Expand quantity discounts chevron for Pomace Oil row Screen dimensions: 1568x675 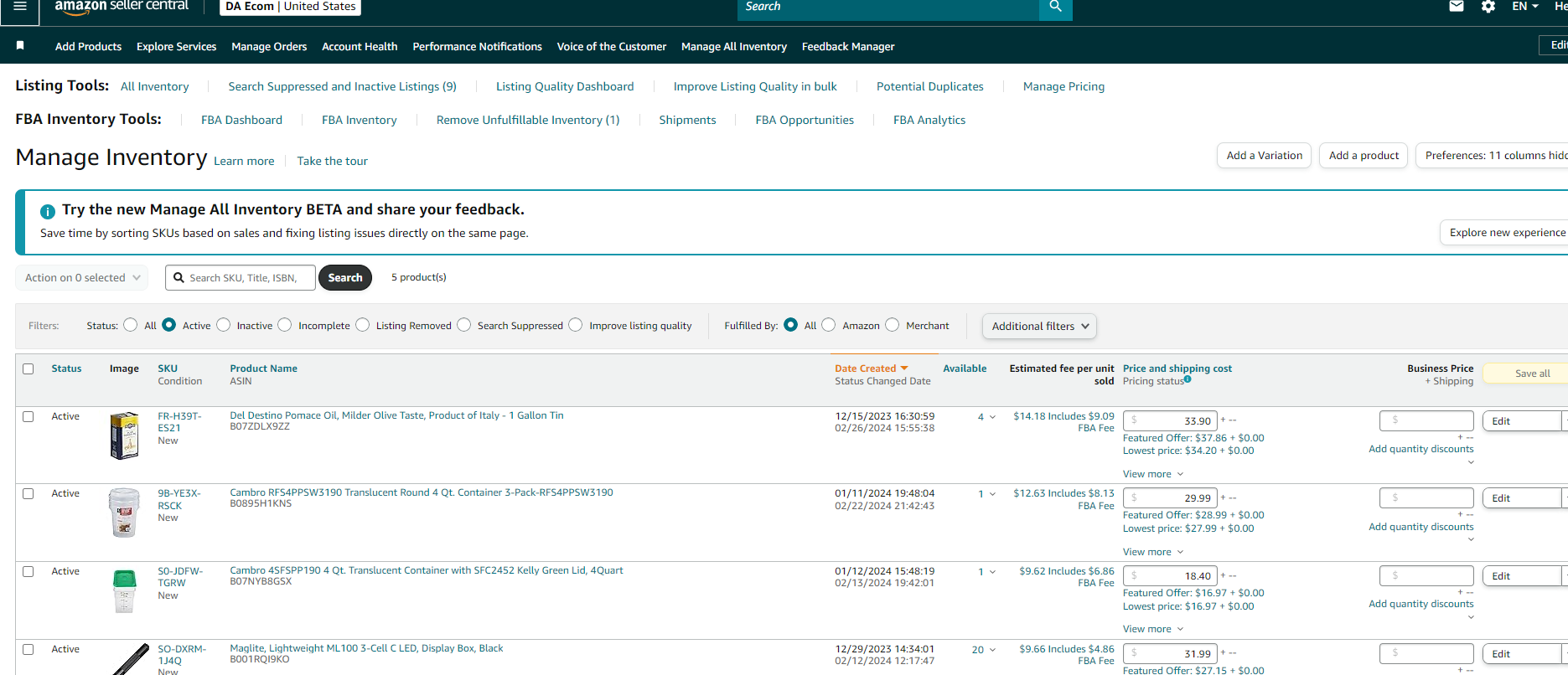coord(1470,461)
